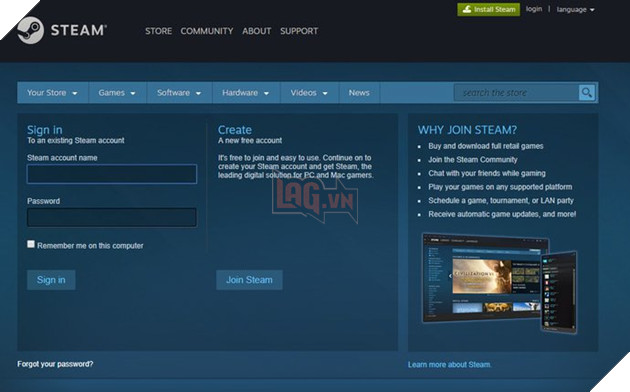
Task: Expand the Games dropdown
Action: point(117,93)
